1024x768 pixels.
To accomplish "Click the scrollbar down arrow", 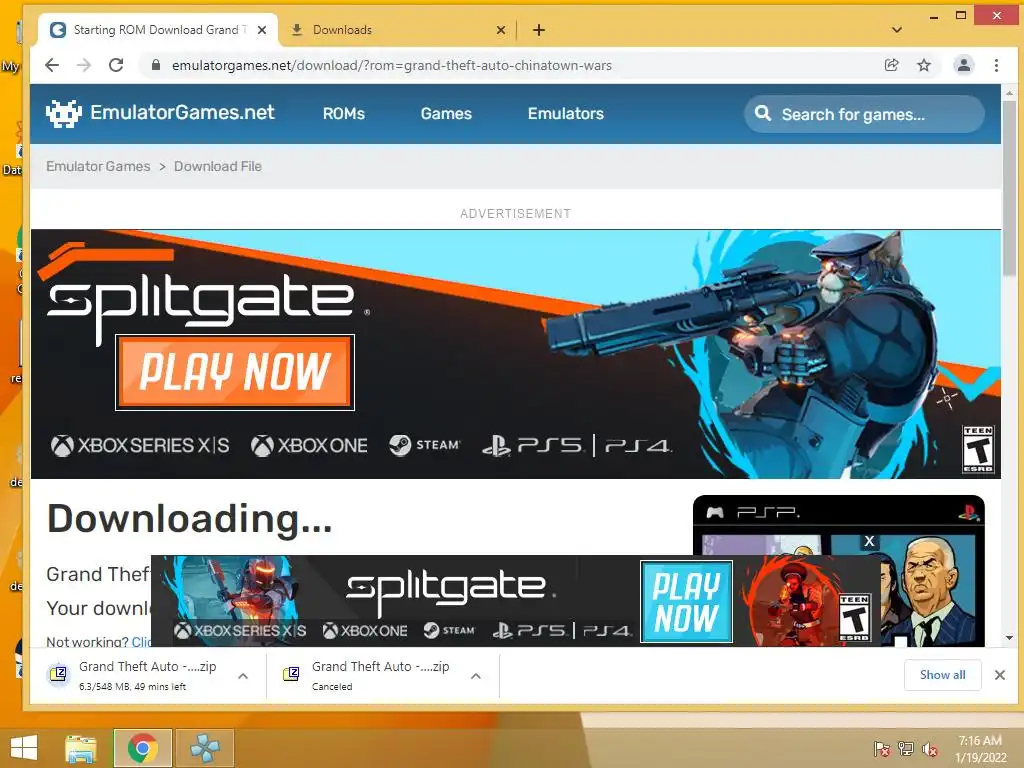I will point(1010,638).
